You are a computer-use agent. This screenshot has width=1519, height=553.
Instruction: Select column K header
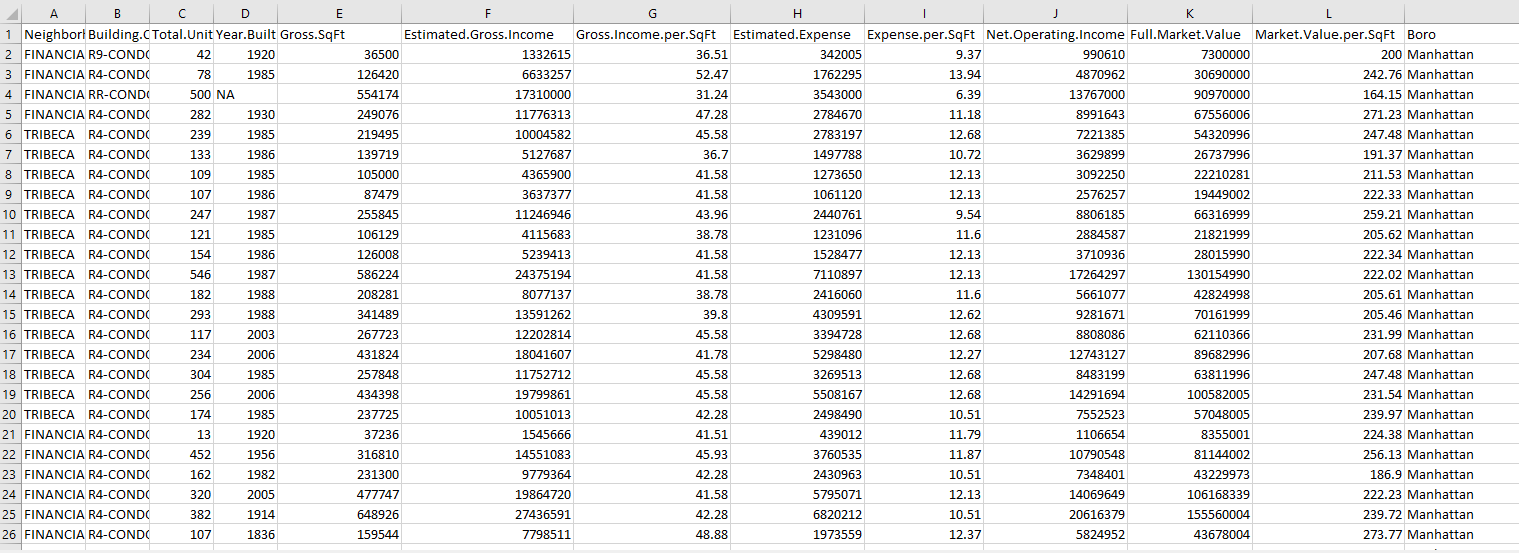pos(1189,14)
